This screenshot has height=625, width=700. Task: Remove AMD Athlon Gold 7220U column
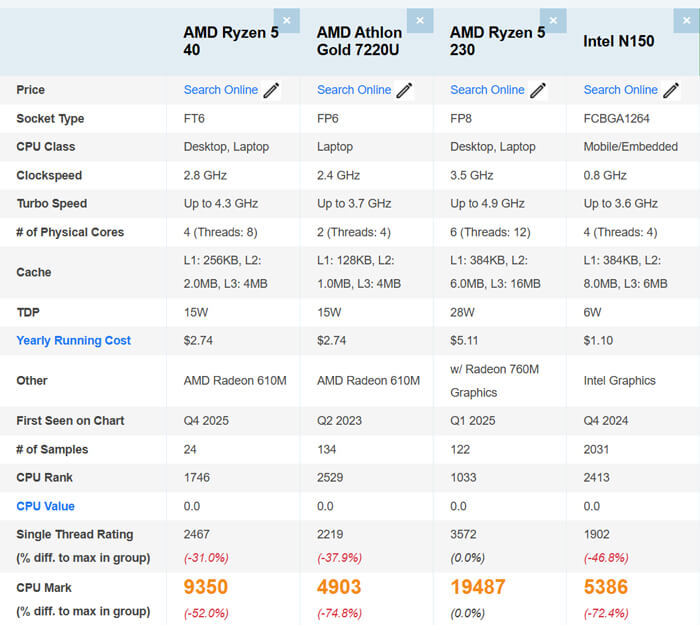tap(420, 21)
